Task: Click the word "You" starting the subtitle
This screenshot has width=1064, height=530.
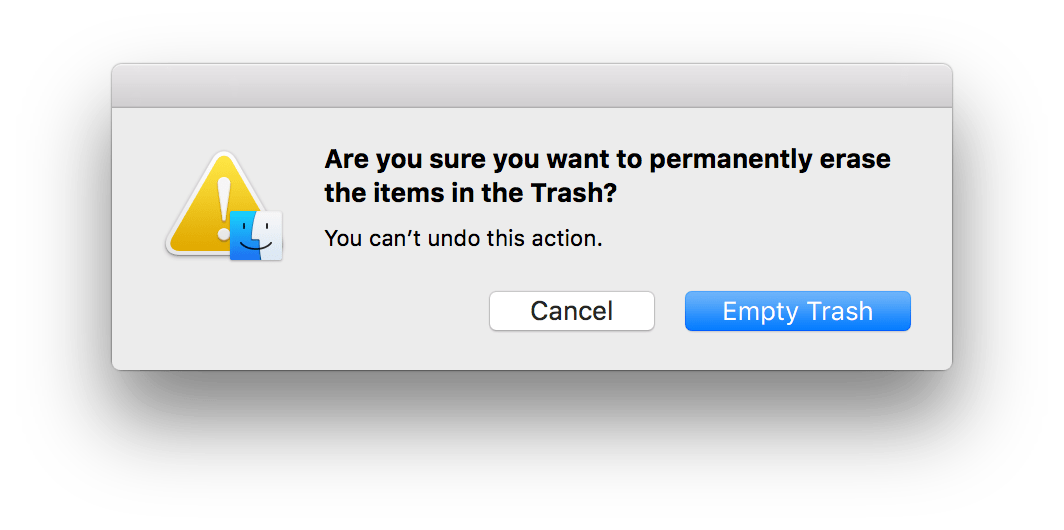Action: [x=343, y=239]
